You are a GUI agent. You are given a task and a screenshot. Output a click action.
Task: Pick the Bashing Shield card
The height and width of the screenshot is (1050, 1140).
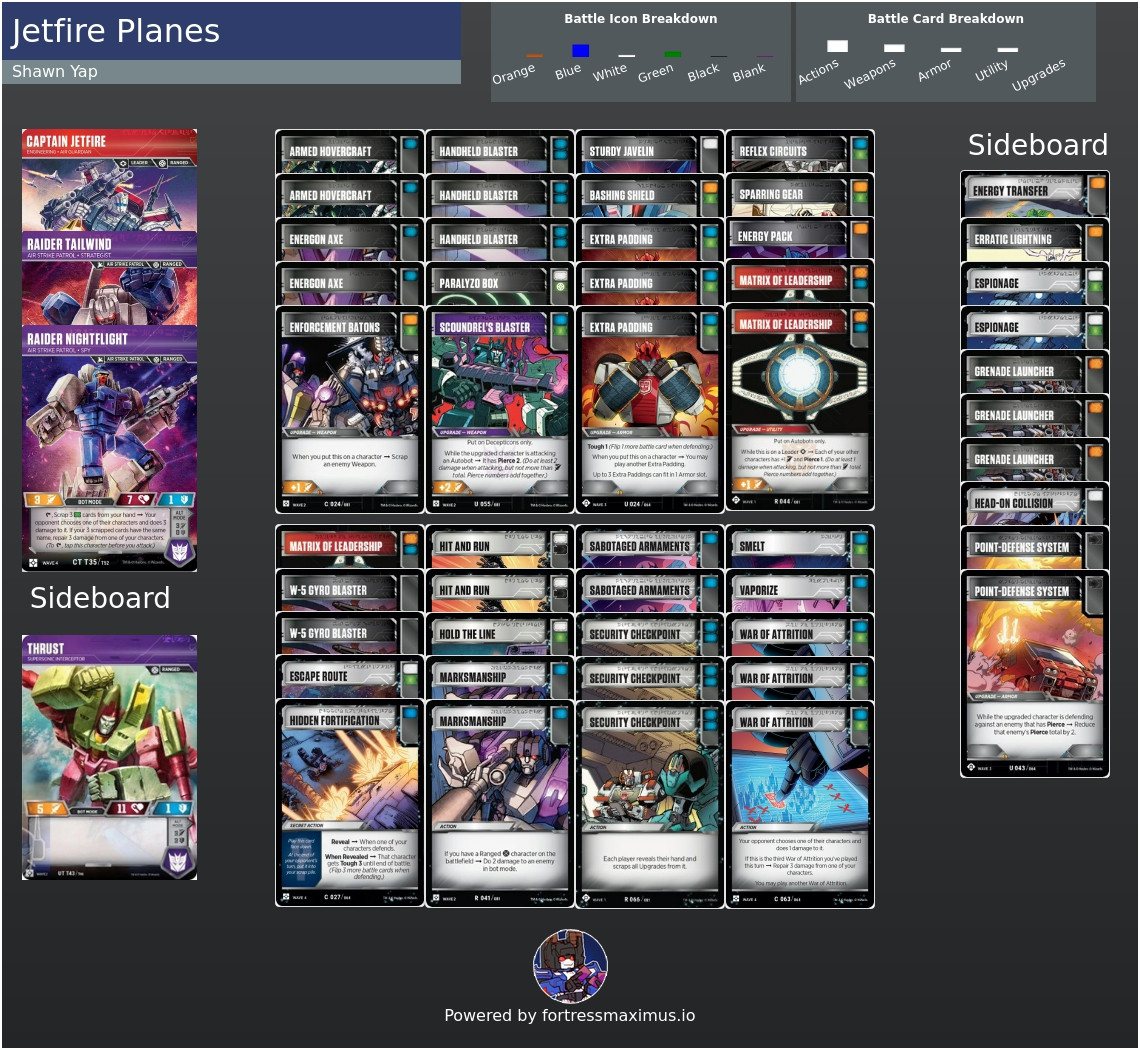650,195
